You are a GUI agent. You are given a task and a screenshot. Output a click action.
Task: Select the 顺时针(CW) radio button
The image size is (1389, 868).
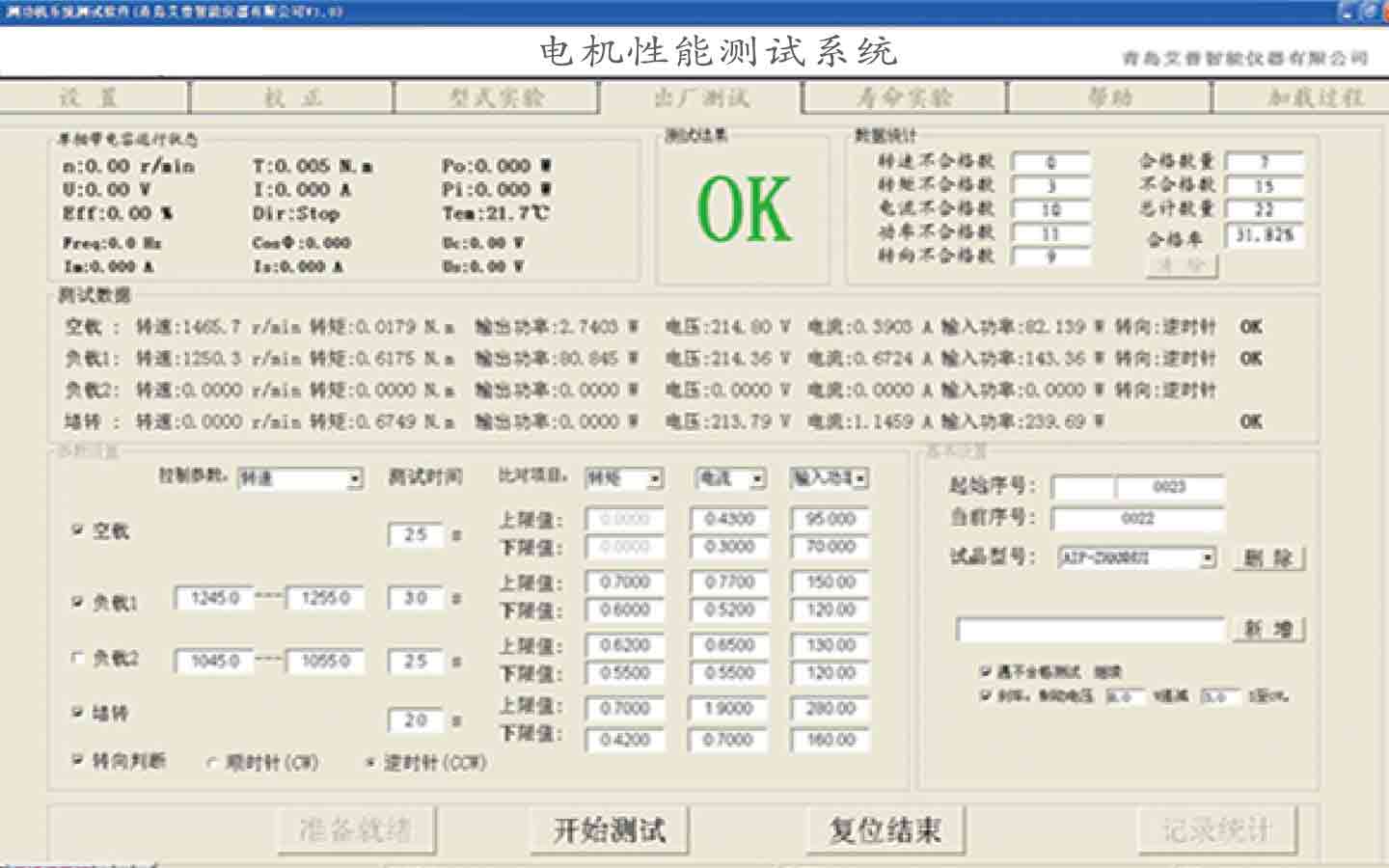tap(209, 762)
